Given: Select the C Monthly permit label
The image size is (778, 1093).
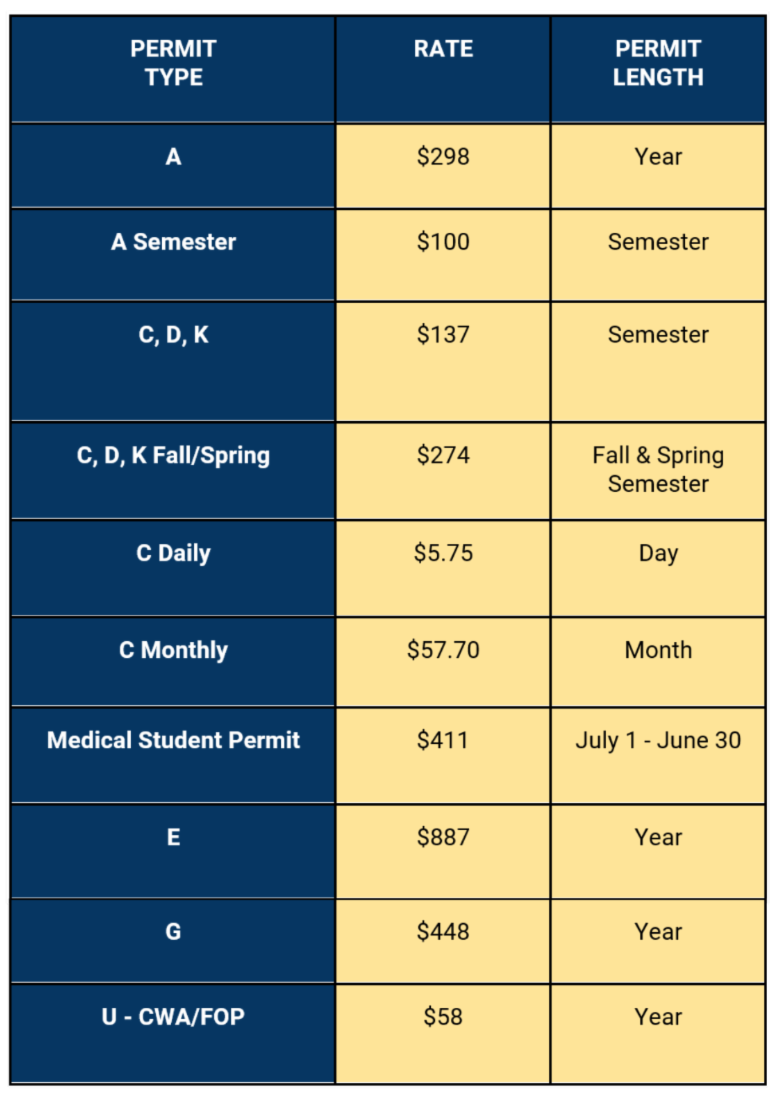Looking at the screenshot, I should click(173, 650).
